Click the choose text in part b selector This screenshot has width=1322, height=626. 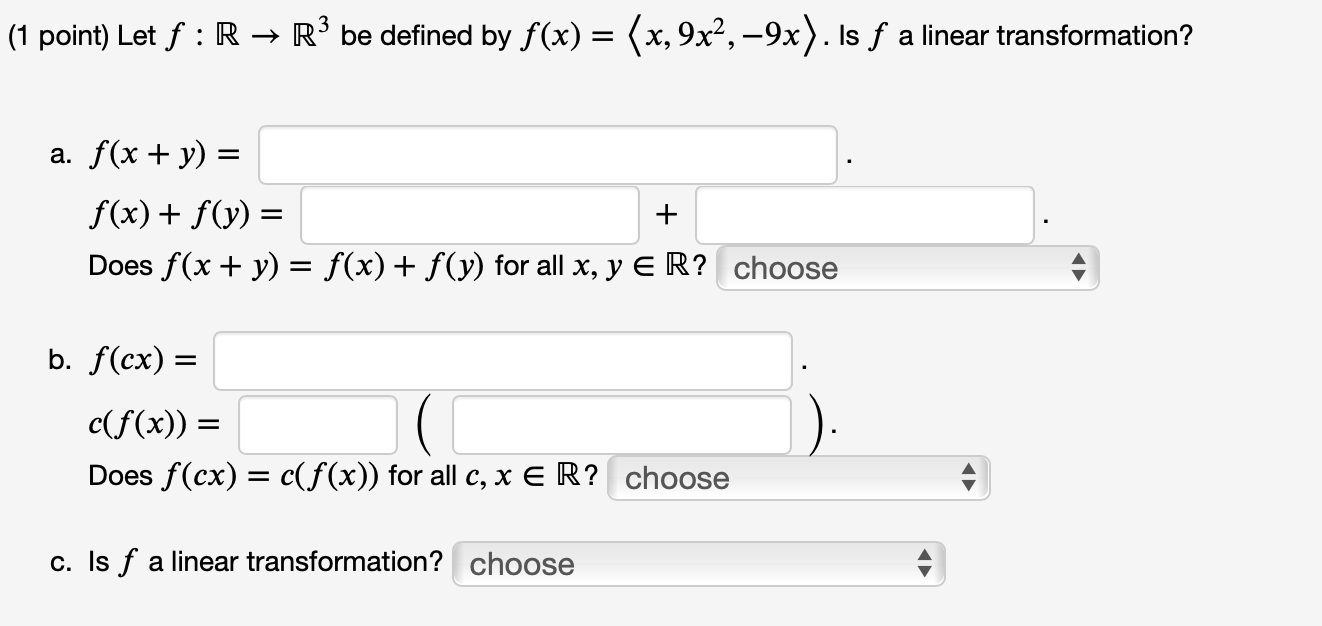click(x=677, y=478)
